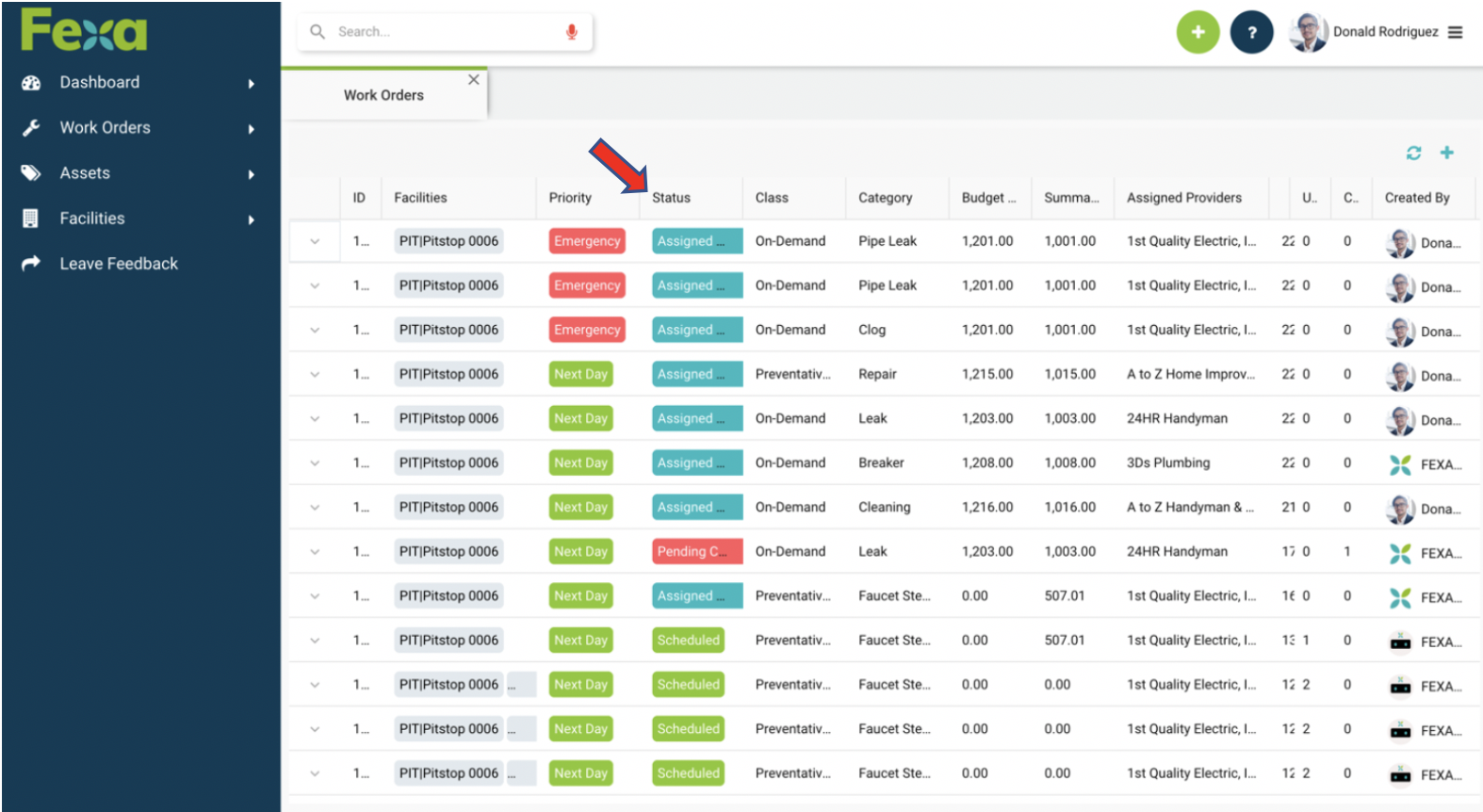Sort by the Assigned Providers column header
Screen dimensions: 1483x812
point(1183,198)
